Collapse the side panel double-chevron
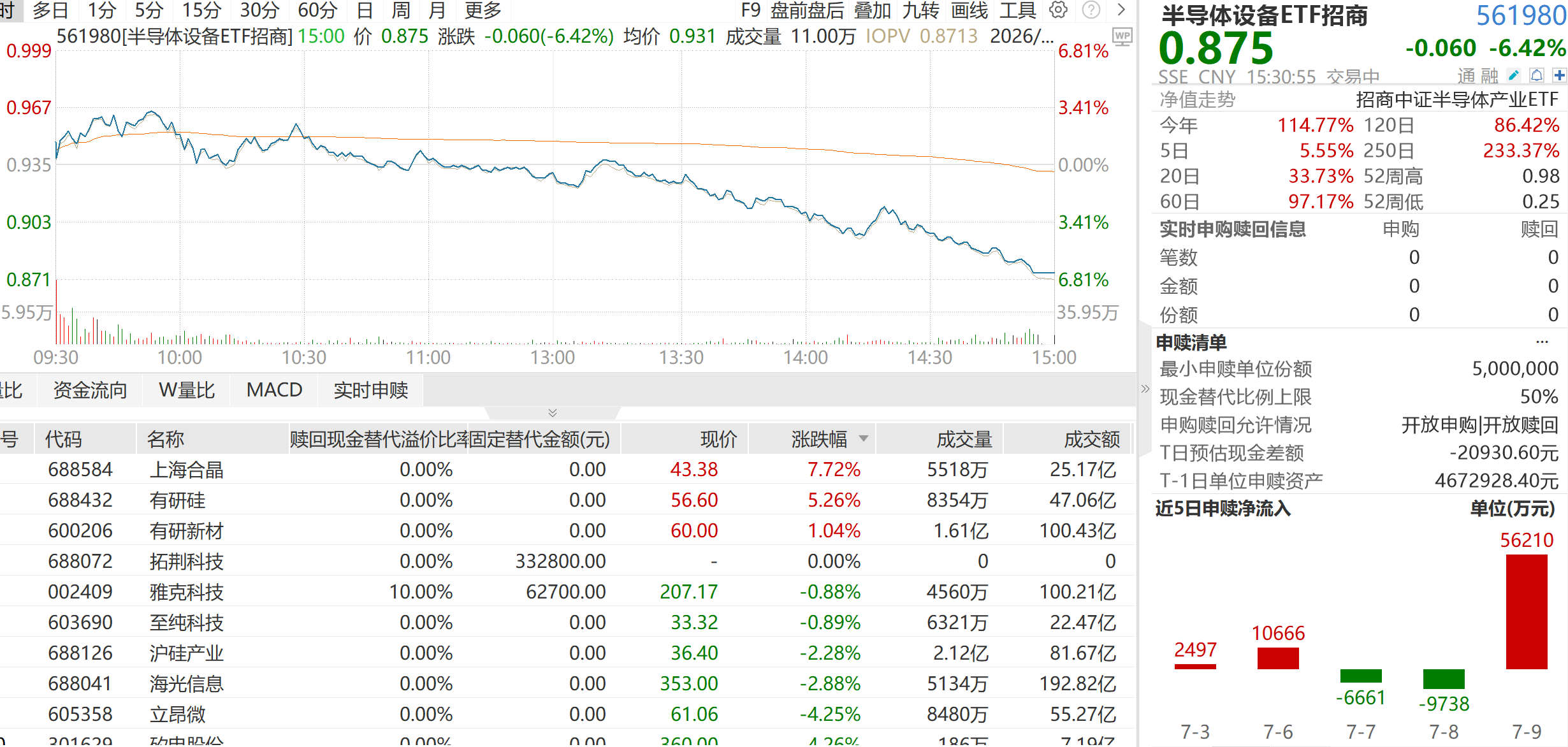1568x747 pixels. pos(1145,389)
